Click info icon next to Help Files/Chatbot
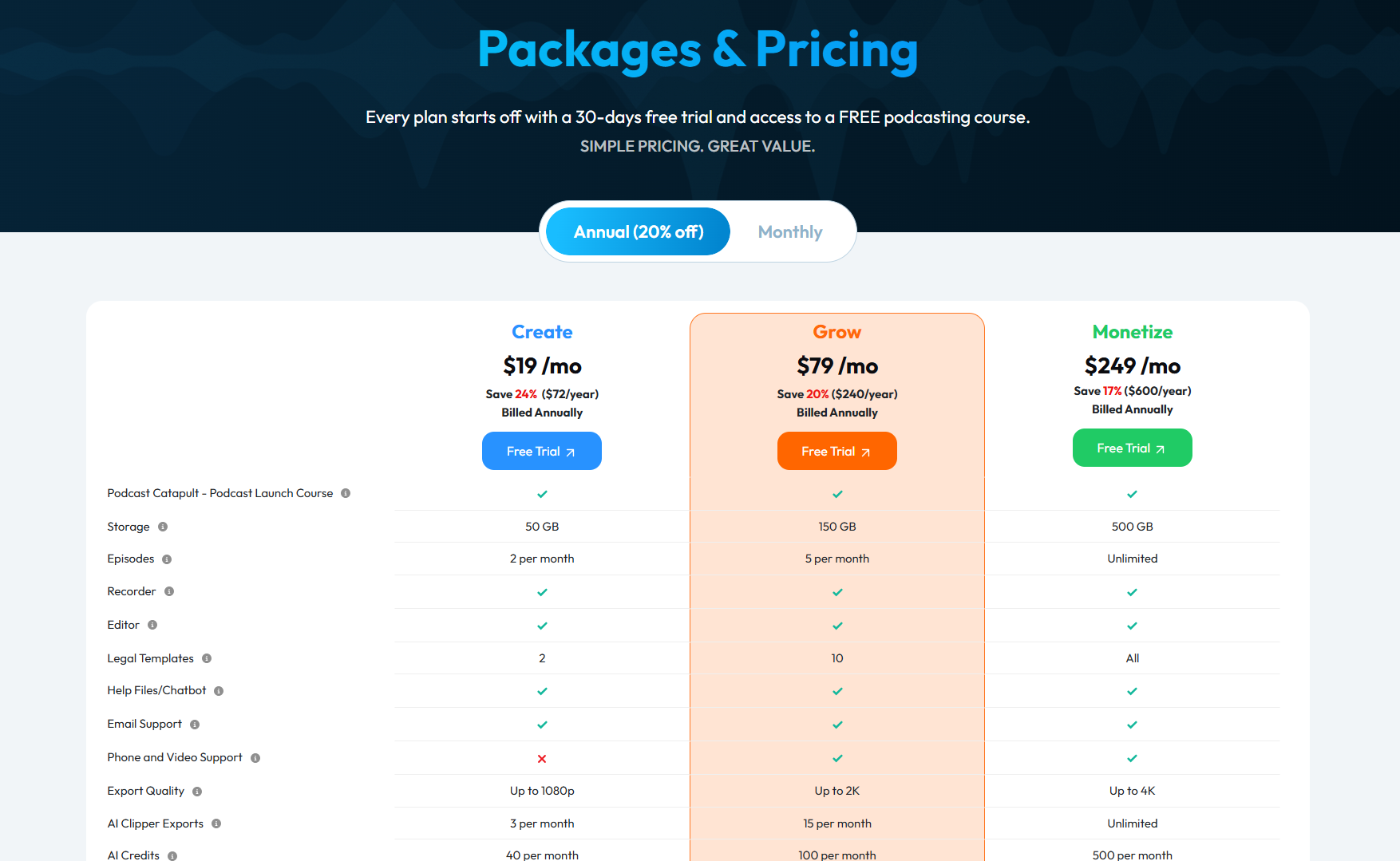 point(219,691)
